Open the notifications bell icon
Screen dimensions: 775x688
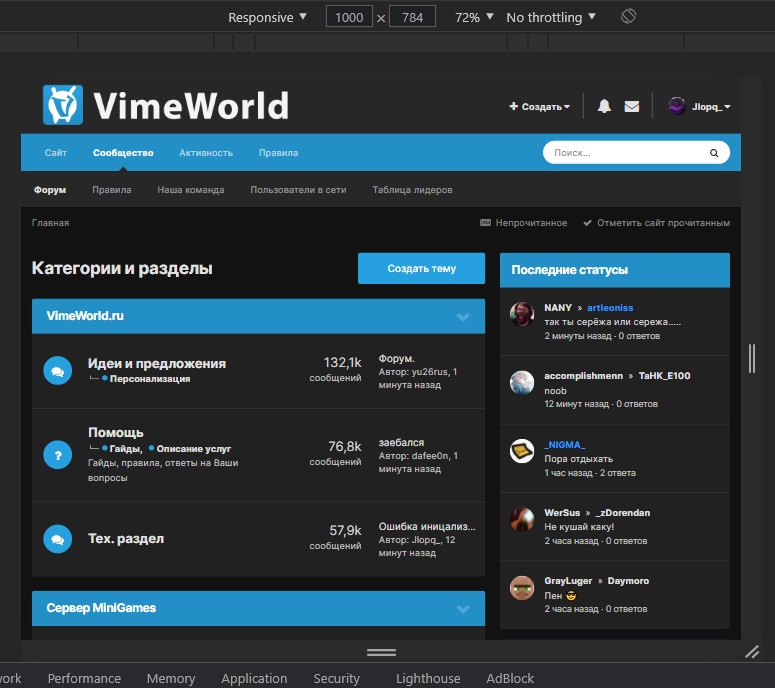click(604, 106)
